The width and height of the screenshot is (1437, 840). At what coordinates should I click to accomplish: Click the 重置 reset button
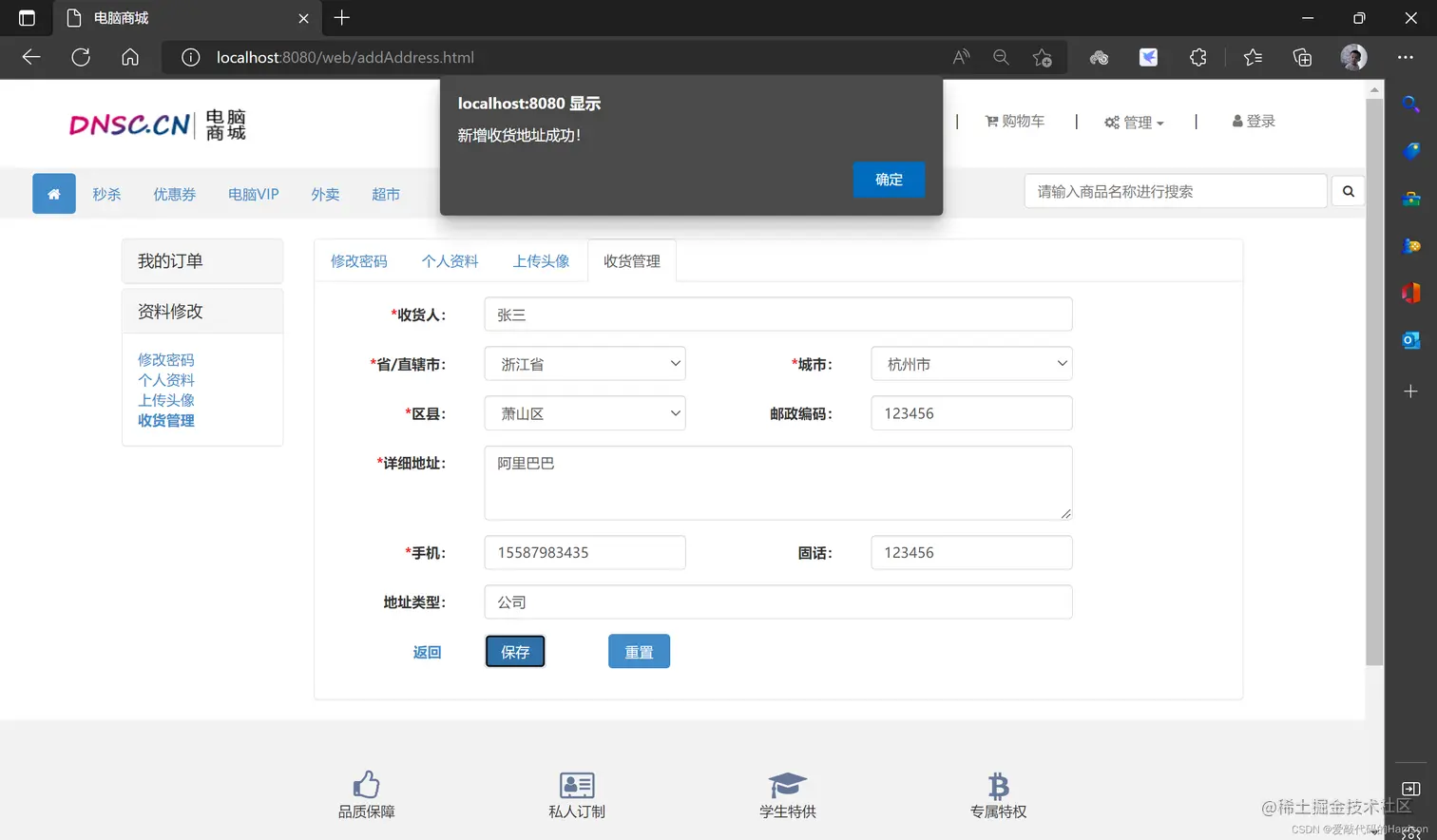639,651
